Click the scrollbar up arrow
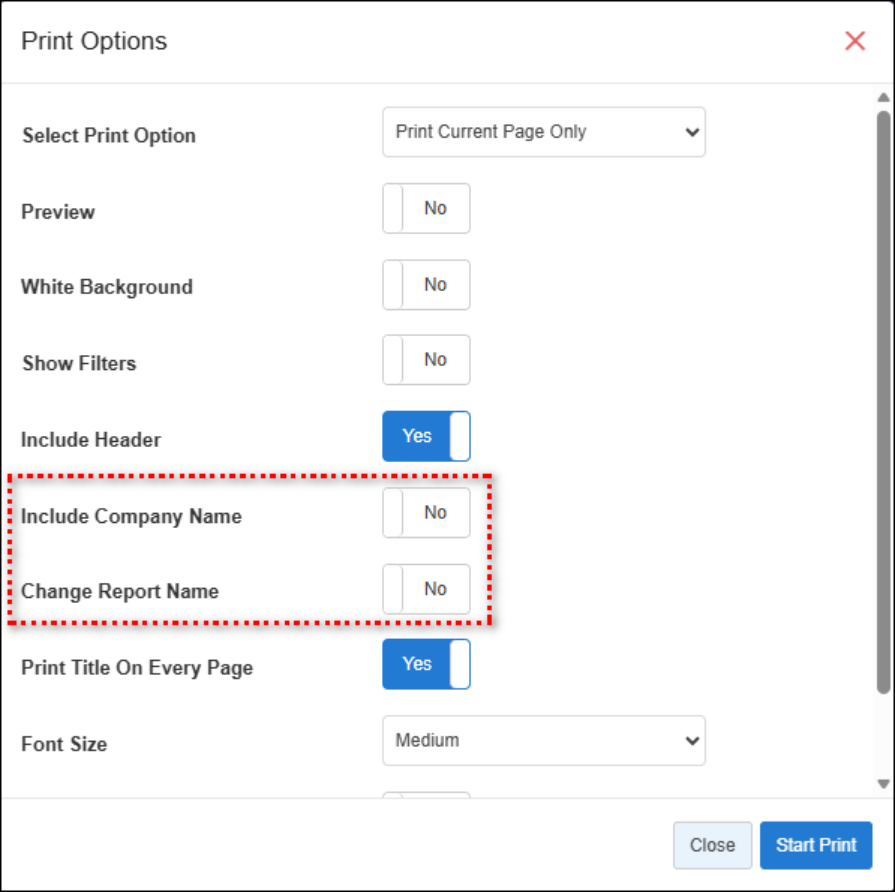This screenshot has width=895, height=892. (x=883, y=98)
